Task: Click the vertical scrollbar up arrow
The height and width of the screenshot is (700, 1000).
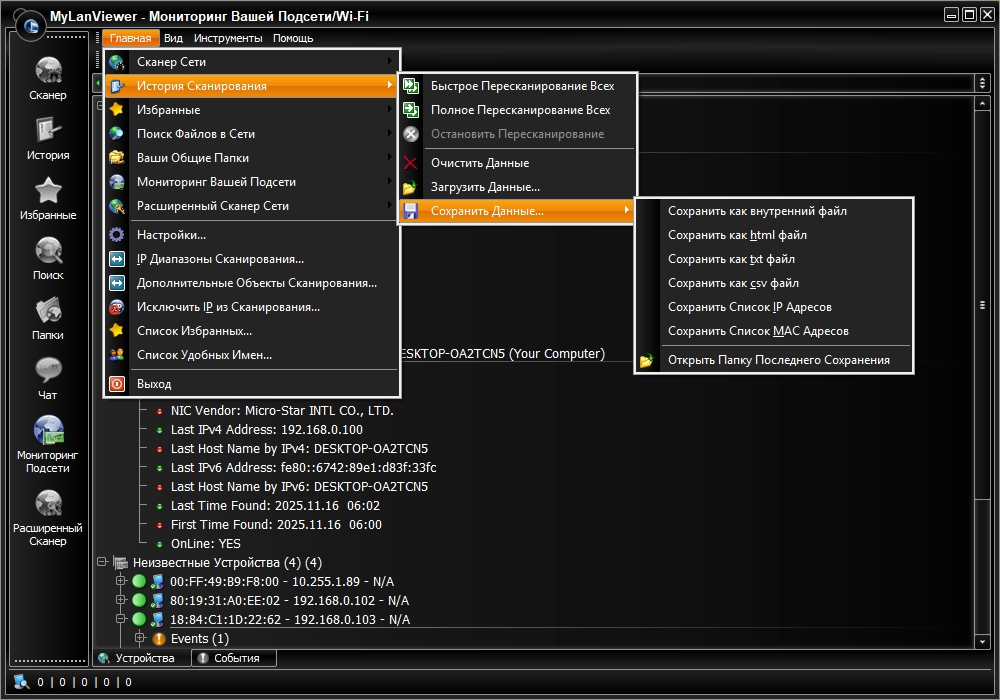Action: tap(982, 103)
